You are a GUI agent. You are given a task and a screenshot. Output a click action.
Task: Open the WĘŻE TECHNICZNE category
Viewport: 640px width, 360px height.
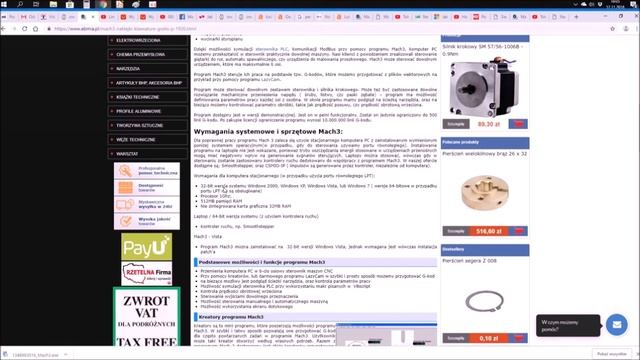click(148, 140)
